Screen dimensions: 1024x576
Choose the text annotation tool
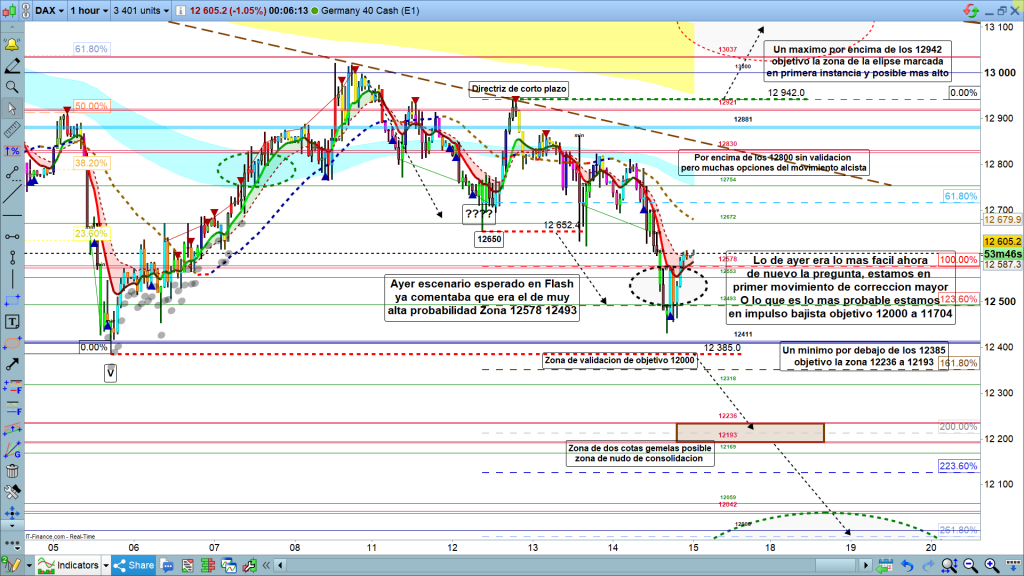coord(12,322)
